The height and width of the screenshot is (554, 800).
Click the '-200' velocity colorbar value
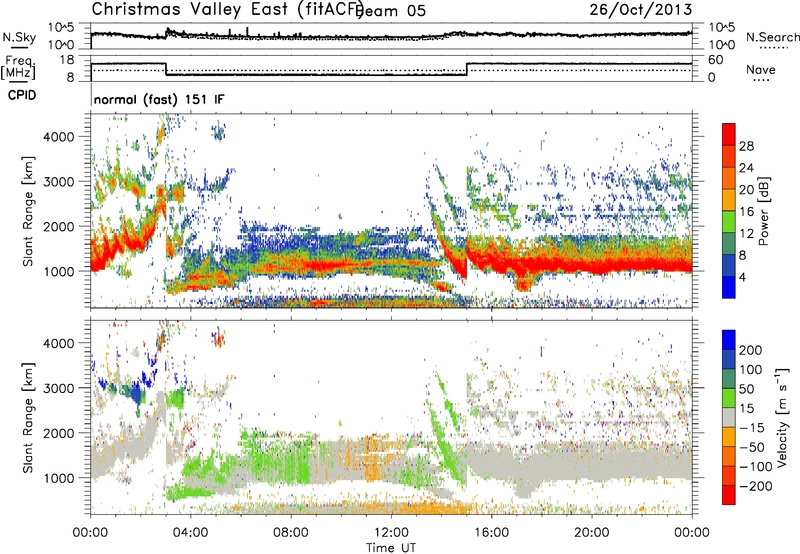(756, 486)
